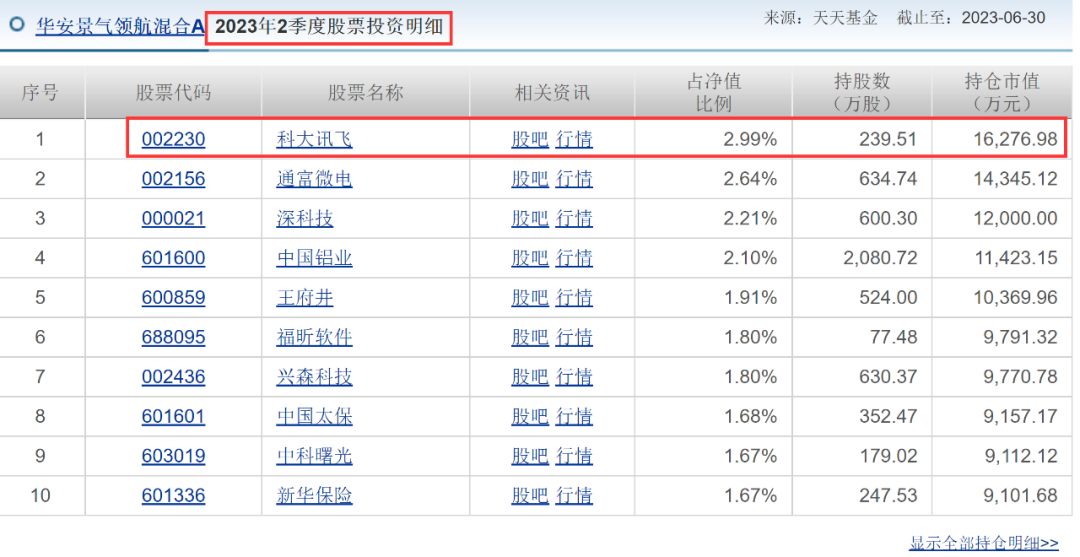Open stock code 002230 link

click(x=174, y=140)
